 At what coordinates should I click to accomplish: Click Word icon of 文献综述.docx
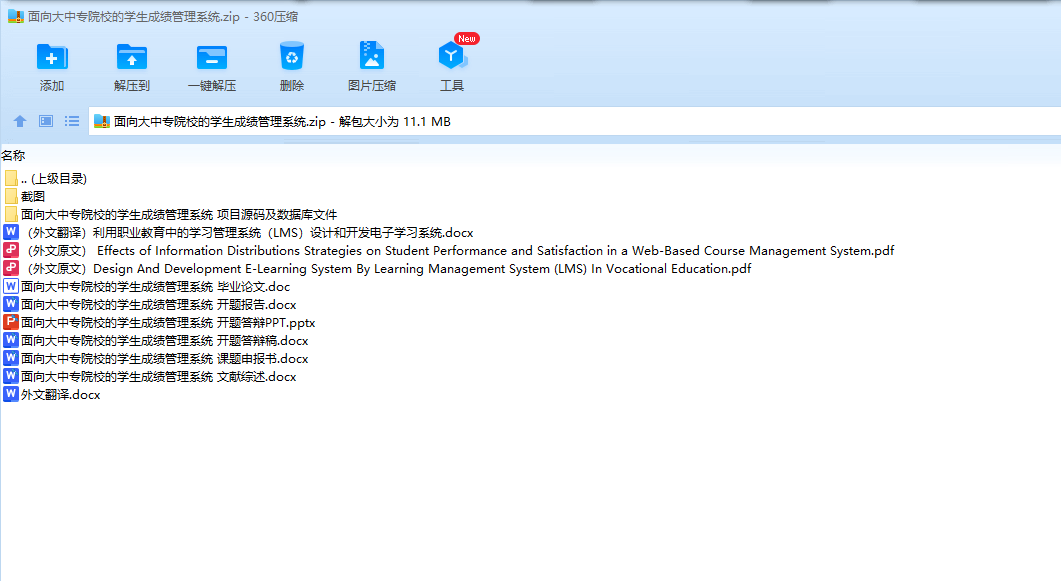pos(11,376)
